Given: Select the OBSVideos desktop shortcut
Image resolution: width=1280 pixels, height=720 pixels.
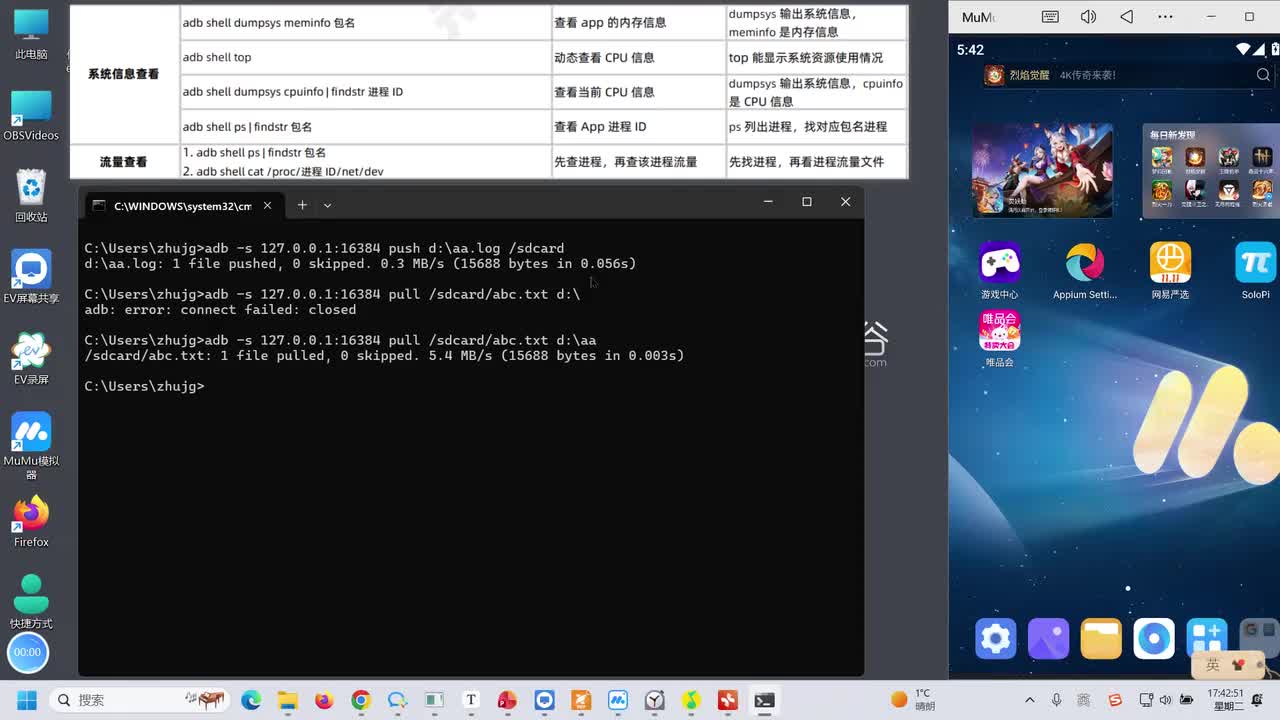Looking at the screenshot, I should click(31, 116).
